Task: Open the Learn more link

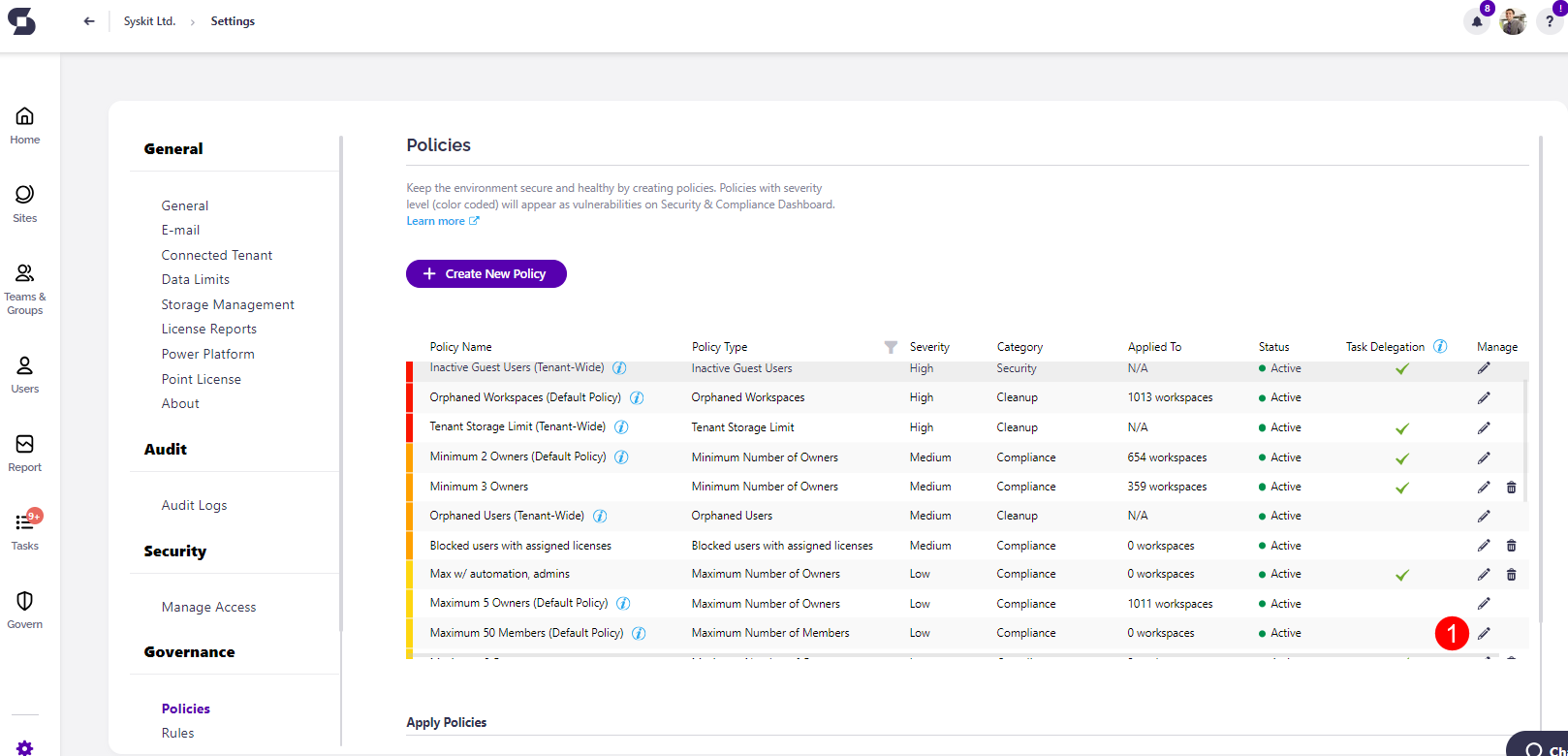Action: [x=443, y=221]
